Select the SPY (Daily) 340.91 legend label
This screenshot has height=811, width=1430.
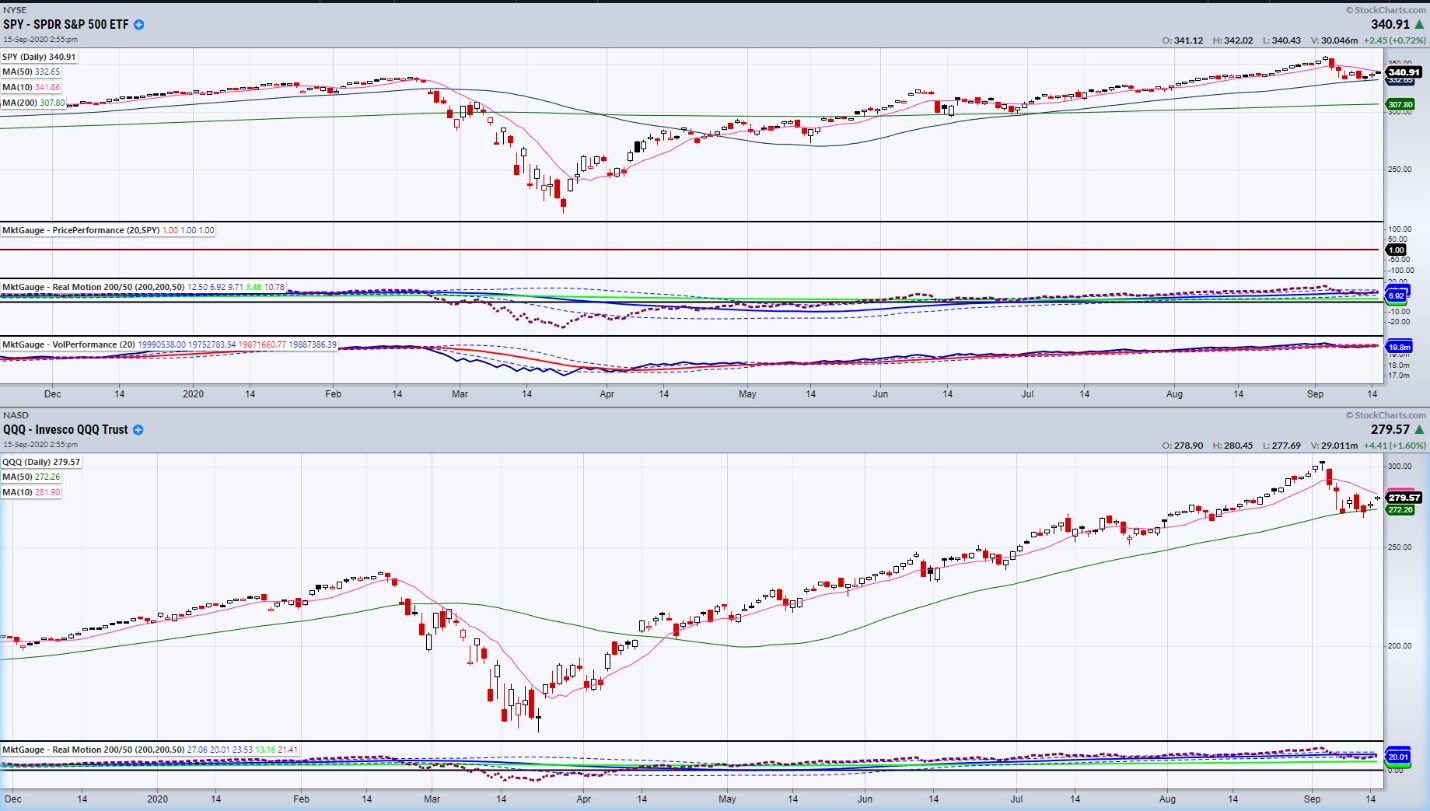pos(39,57)
